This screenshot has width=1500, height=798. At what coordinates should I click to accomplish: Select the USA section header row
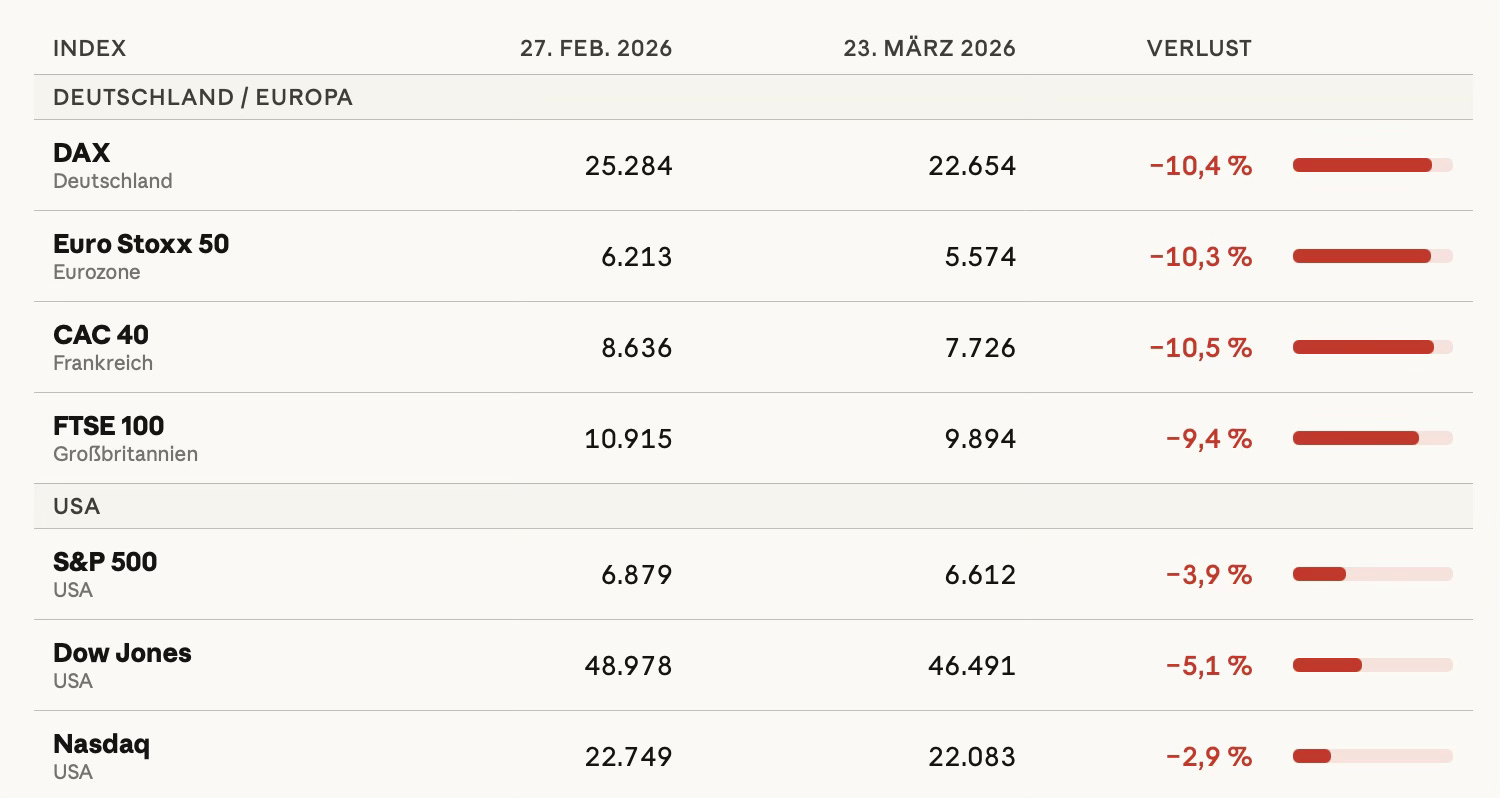click(x=753, y=506)
